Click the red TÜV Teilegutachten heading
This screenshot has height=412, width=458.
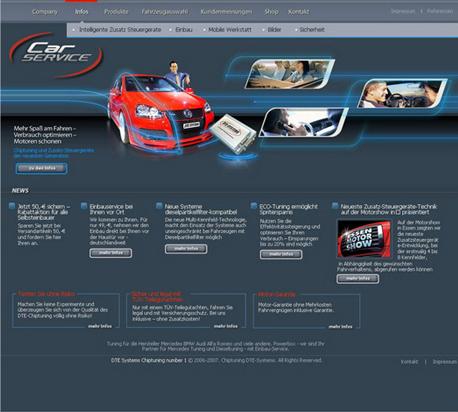[157, 297]
